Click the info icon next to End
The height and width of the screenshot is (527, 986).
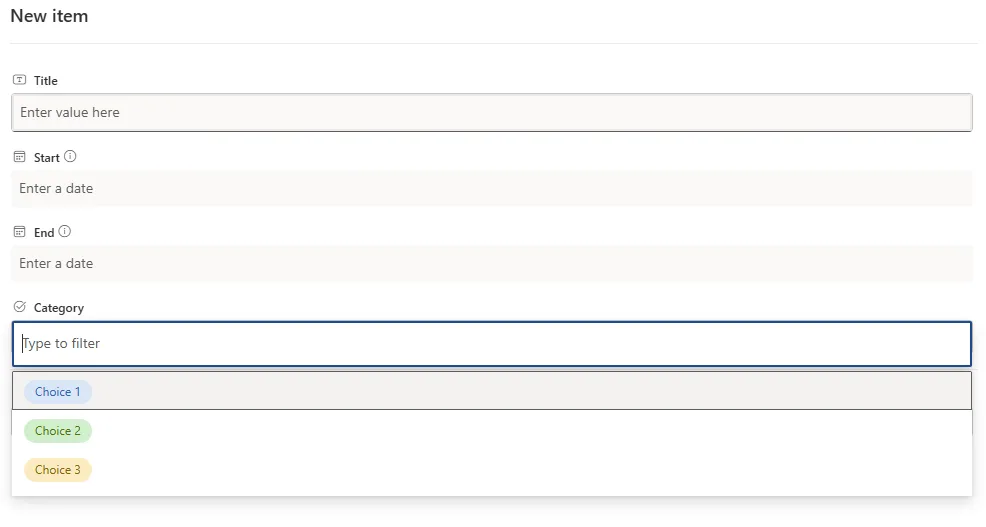(x=65, y=232)
